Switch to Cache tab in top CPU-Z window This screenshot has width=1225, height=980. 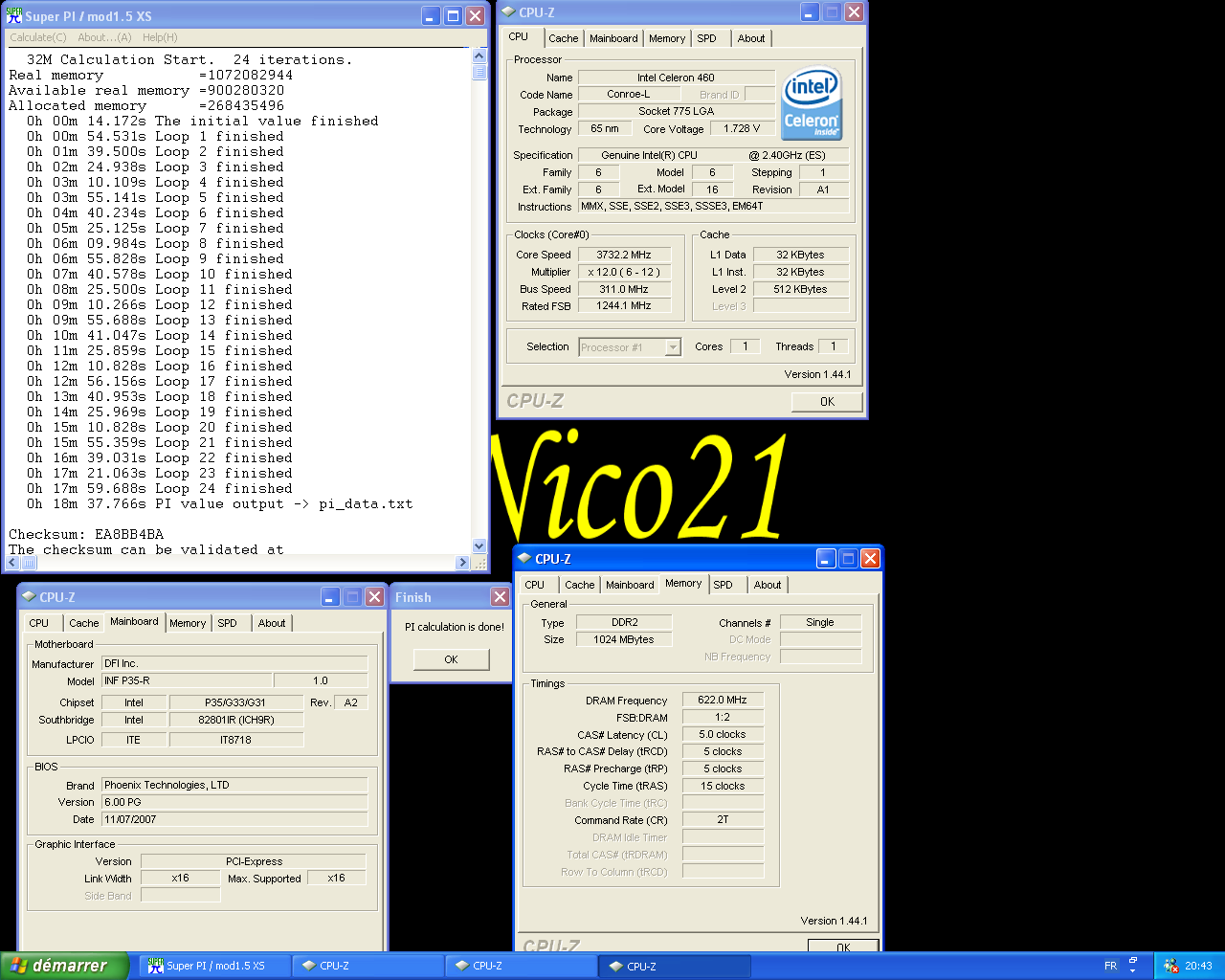563,38
